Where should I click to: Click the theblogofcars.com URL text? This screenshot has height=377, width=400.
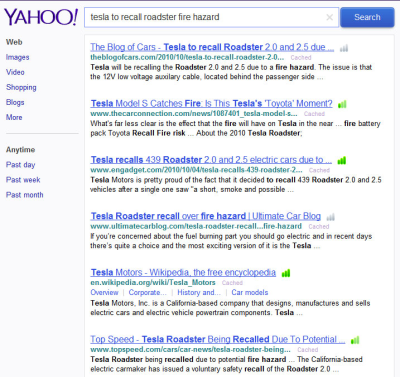(x=187, y=57)
